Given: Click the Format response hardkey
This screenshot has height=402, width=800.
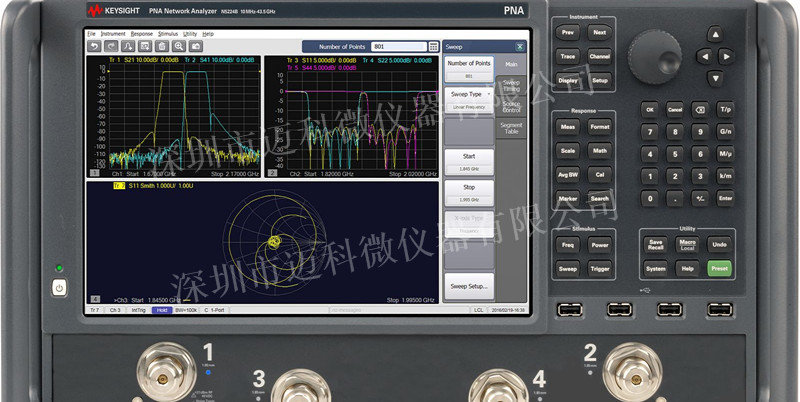Looking at the screenshot, I should click(x=599, y=127).
